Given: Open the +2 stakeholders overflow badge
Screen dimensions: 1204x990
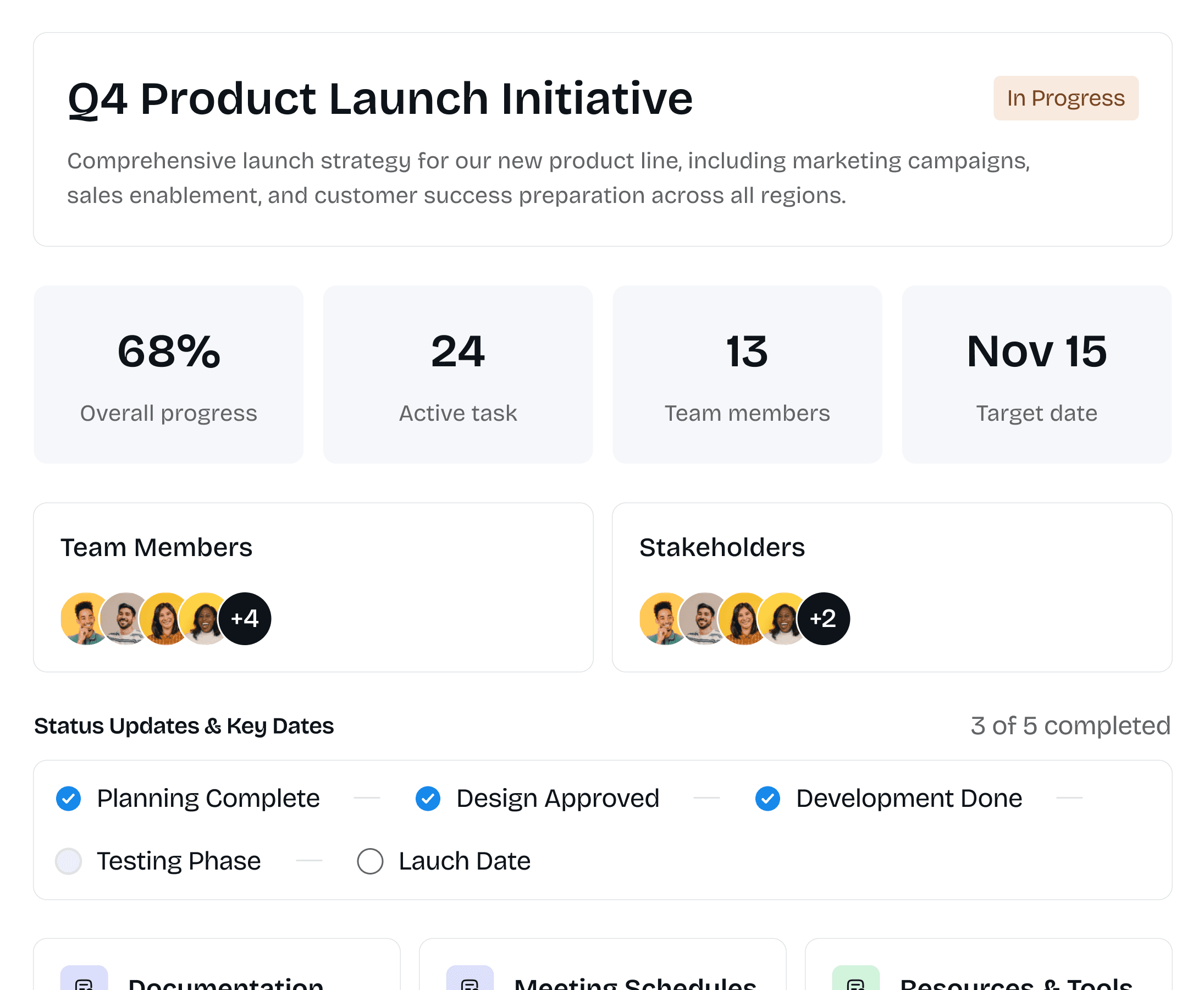Looking at the screenshot, I should (824, 619).
